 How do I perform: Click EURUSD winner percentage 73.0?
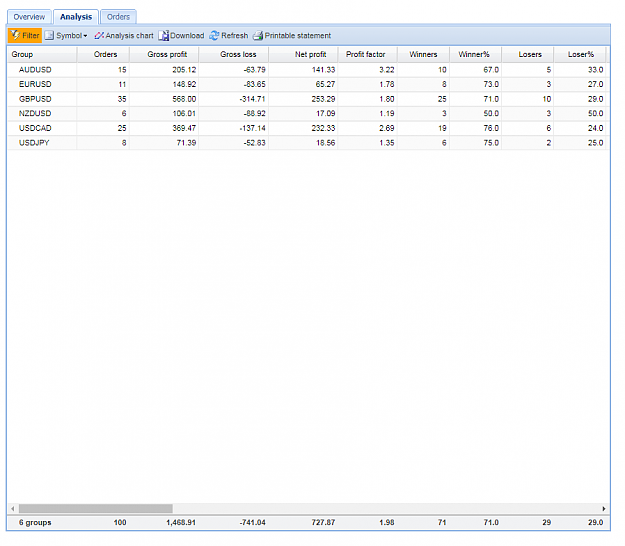click(491, 84)
